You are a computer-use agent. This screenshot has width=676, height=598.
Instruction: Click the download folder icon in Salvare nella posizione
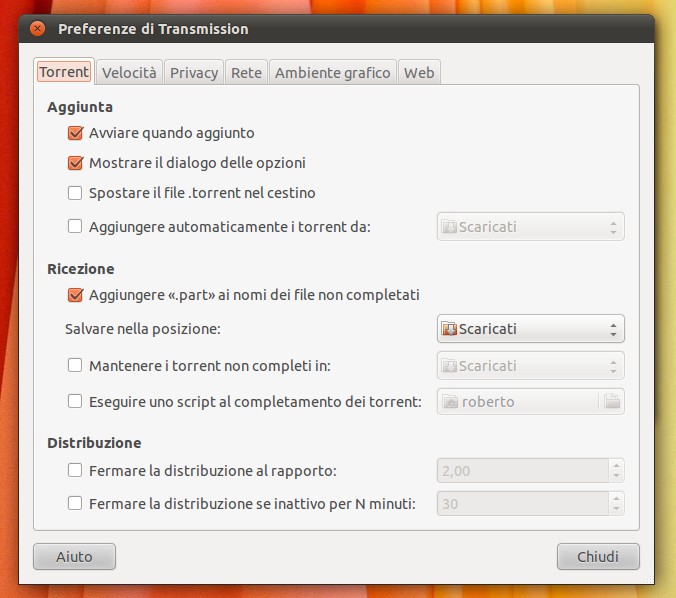449,329
